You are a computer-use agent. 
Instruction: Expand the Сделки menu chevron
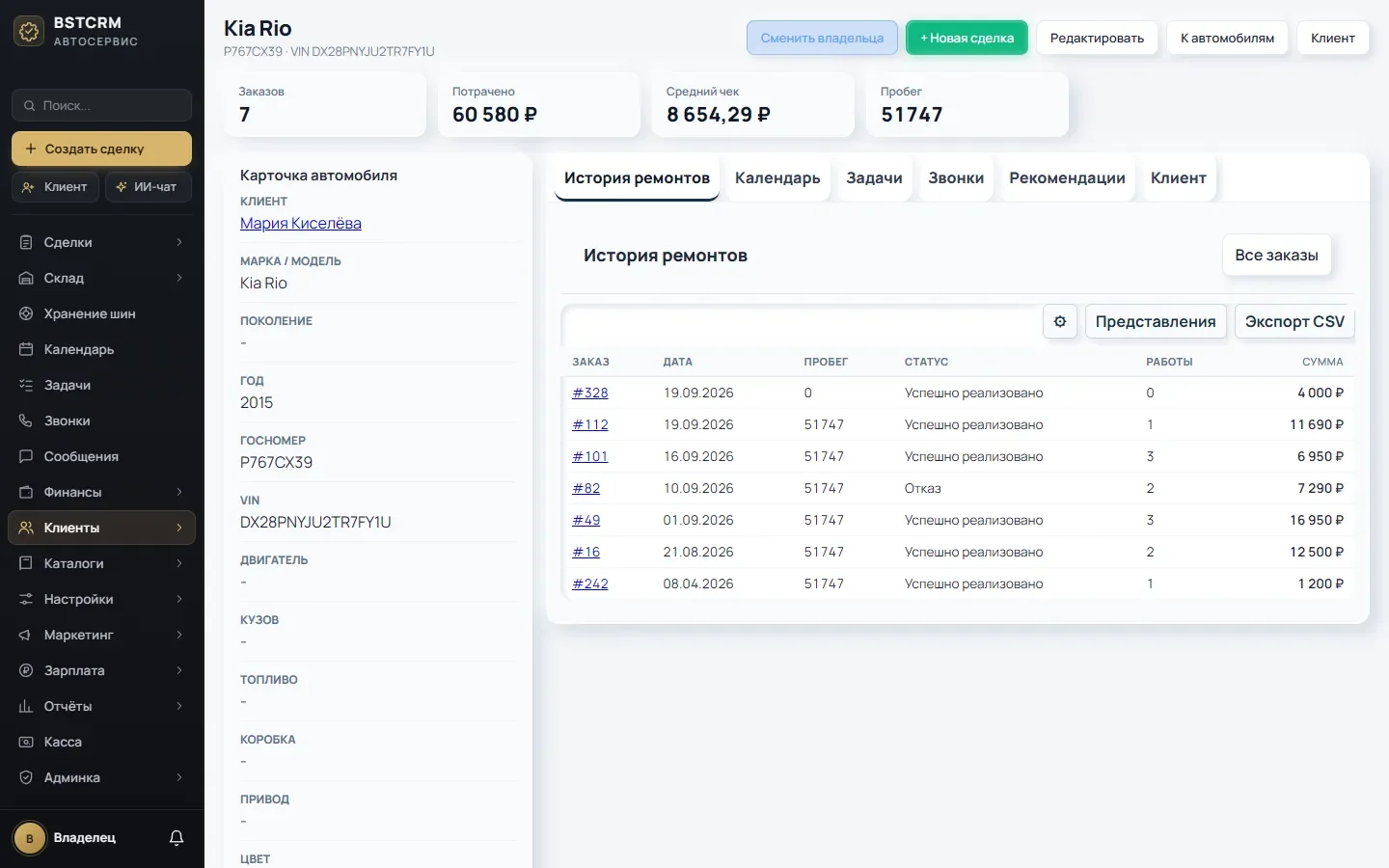point(179,242)
